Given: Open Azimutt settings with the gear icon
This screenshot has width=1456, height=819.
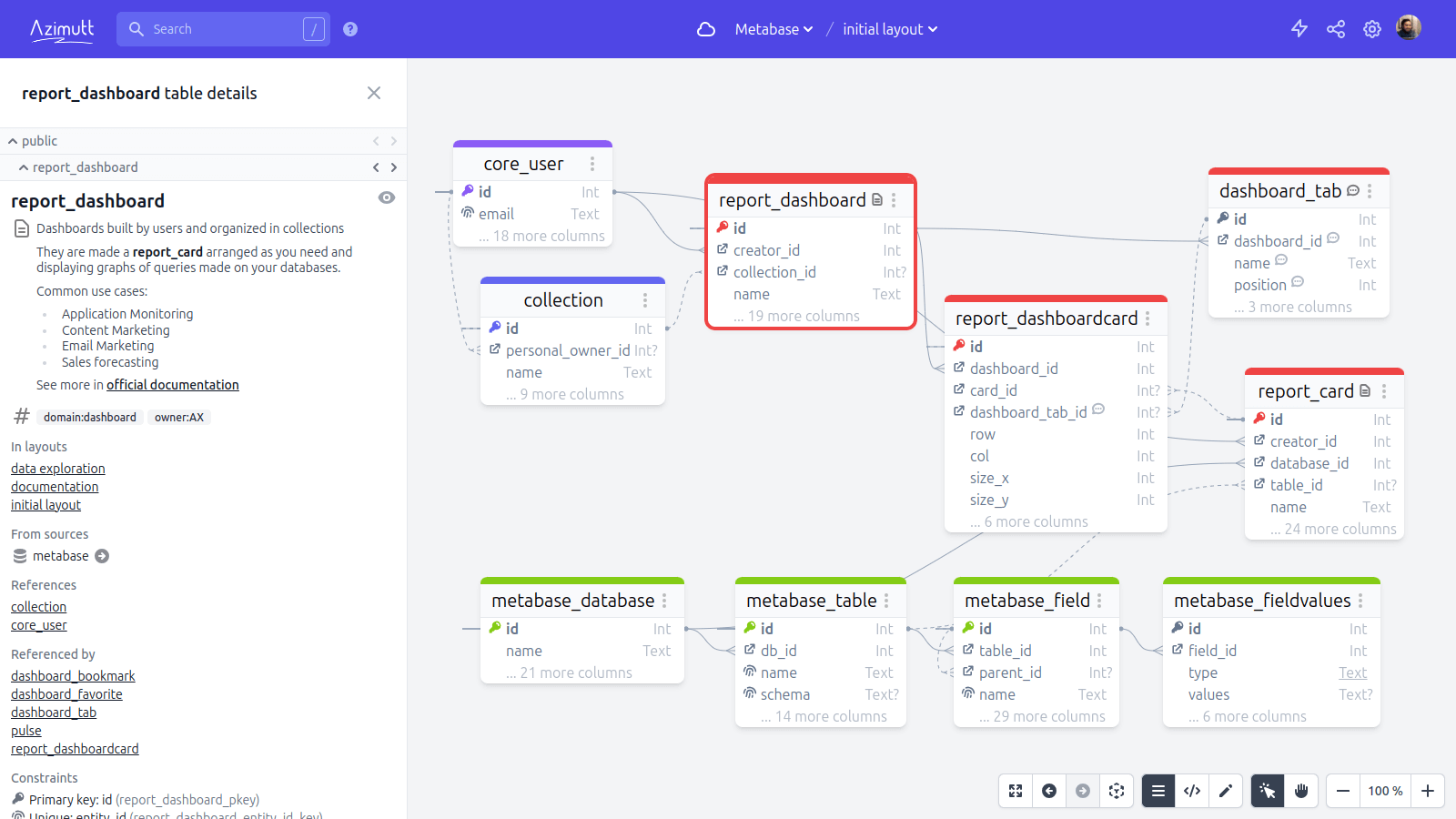Looking at the screenshot, I should tap(1371, 28).
